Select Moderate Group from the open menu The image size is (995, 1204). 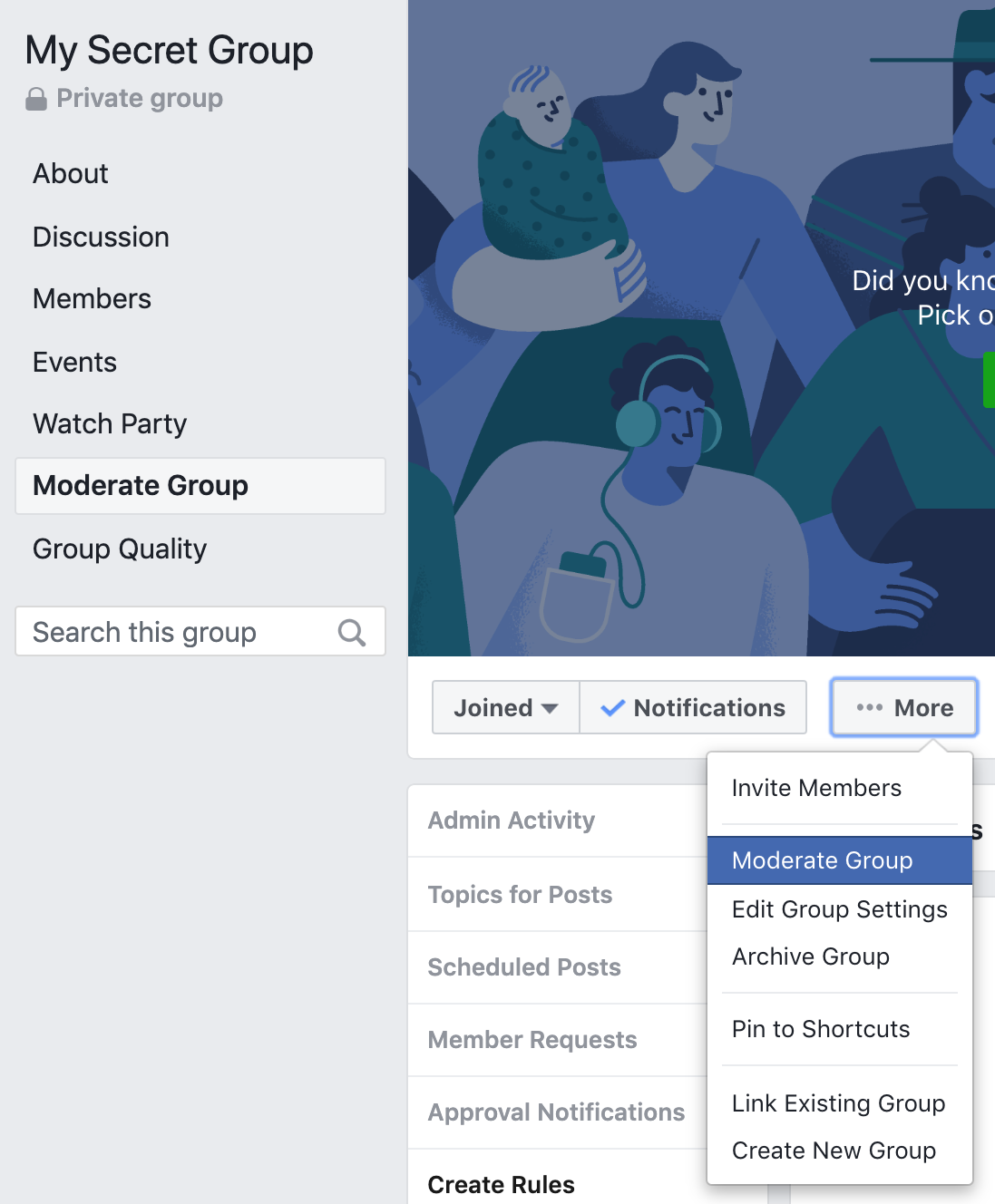822,859
